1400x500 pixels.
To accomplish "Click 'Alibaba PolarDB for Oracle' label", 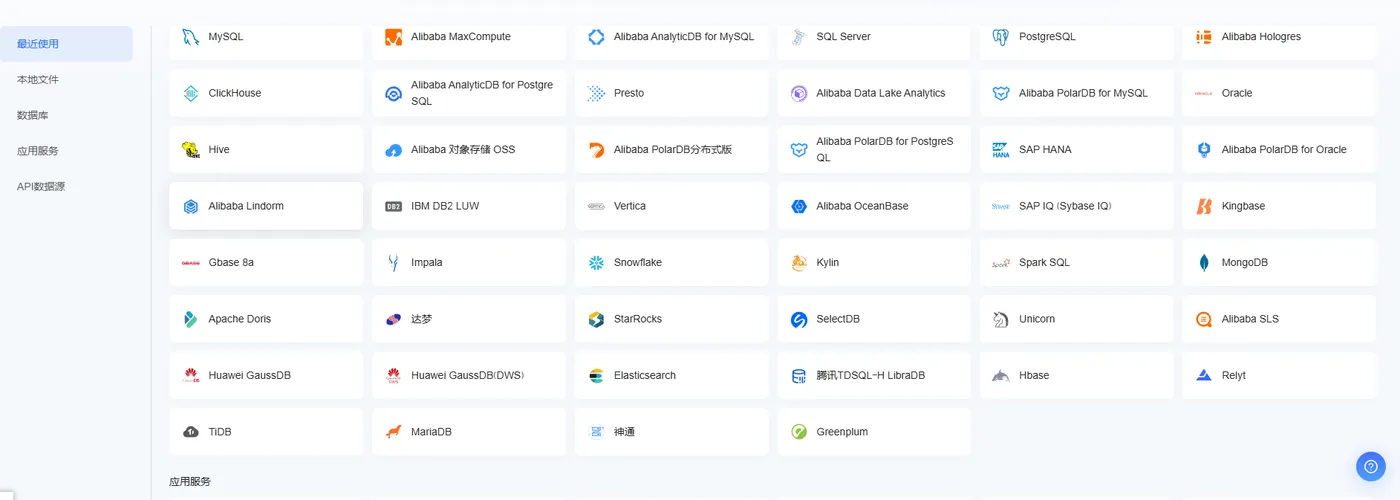I will (1284, 150).
